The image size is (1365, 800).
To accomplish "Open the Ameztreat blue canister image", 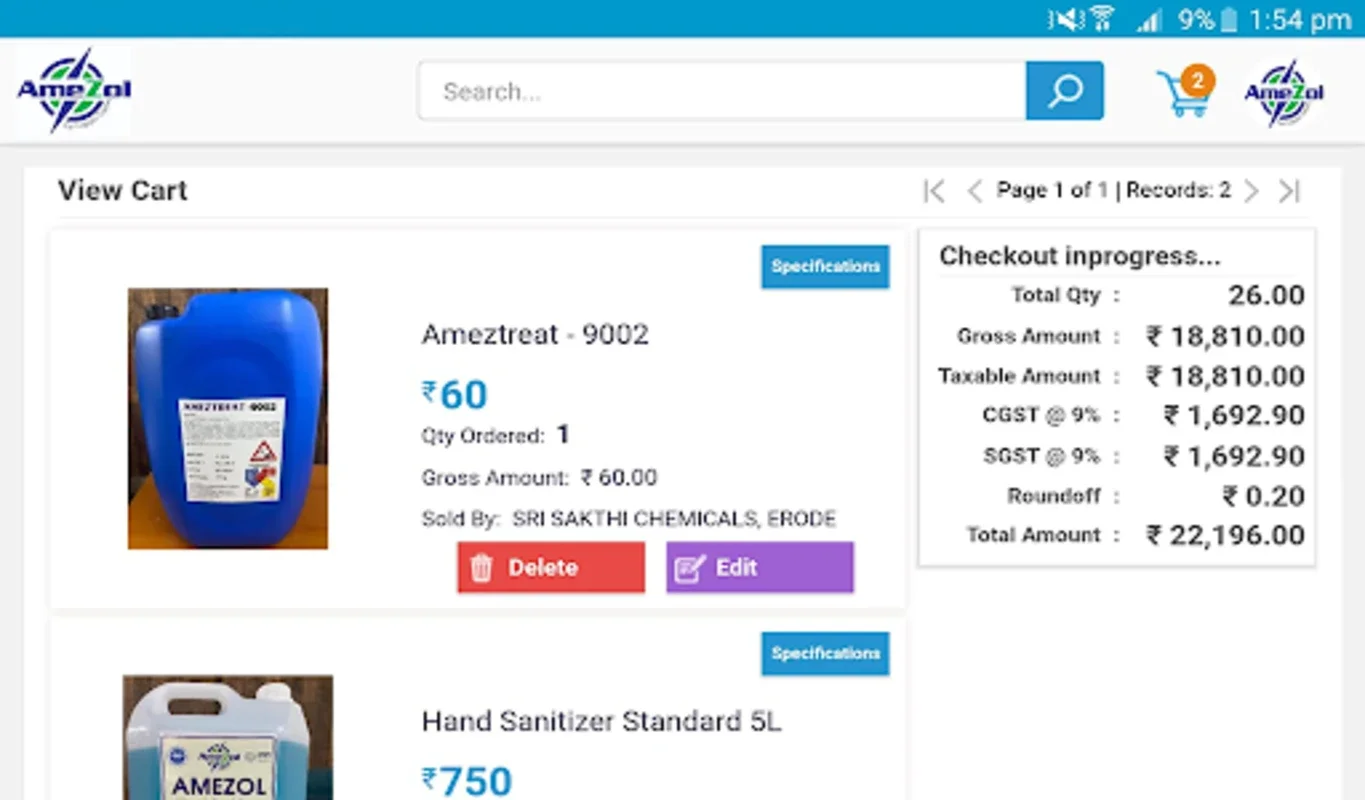I will pyautogui.click(x=228, y=418).
